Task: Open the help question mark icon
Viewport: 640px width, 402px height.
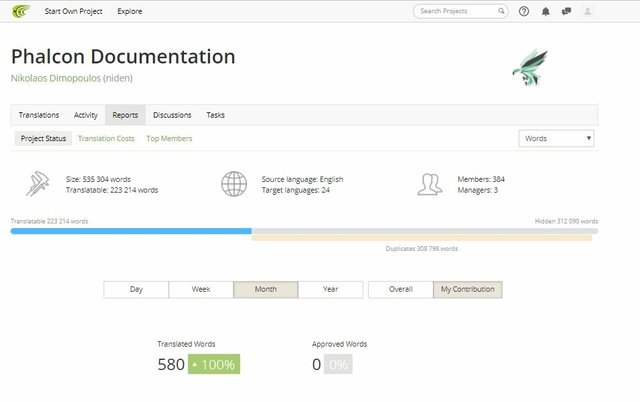Action: pos(524,11)
